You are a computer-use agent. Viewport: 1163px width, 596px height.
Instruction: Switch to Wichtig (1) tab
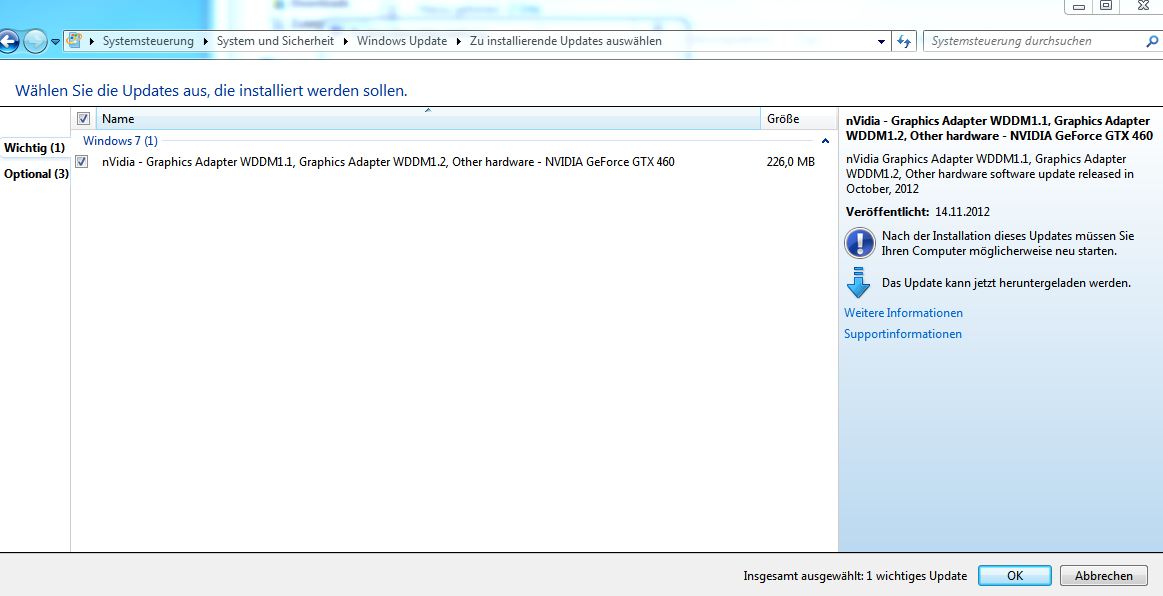[34, 148]
